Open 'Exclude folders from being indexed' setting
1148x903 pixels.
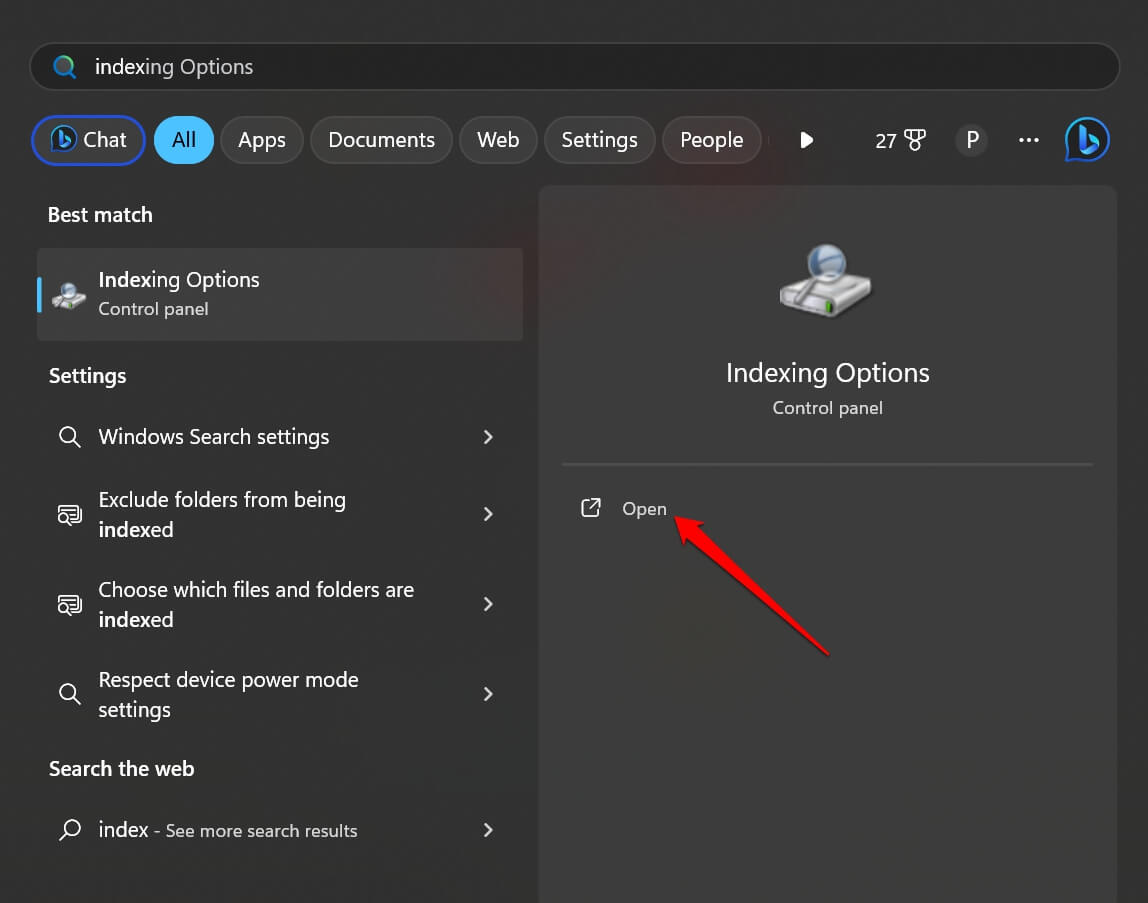coord(280,514)
